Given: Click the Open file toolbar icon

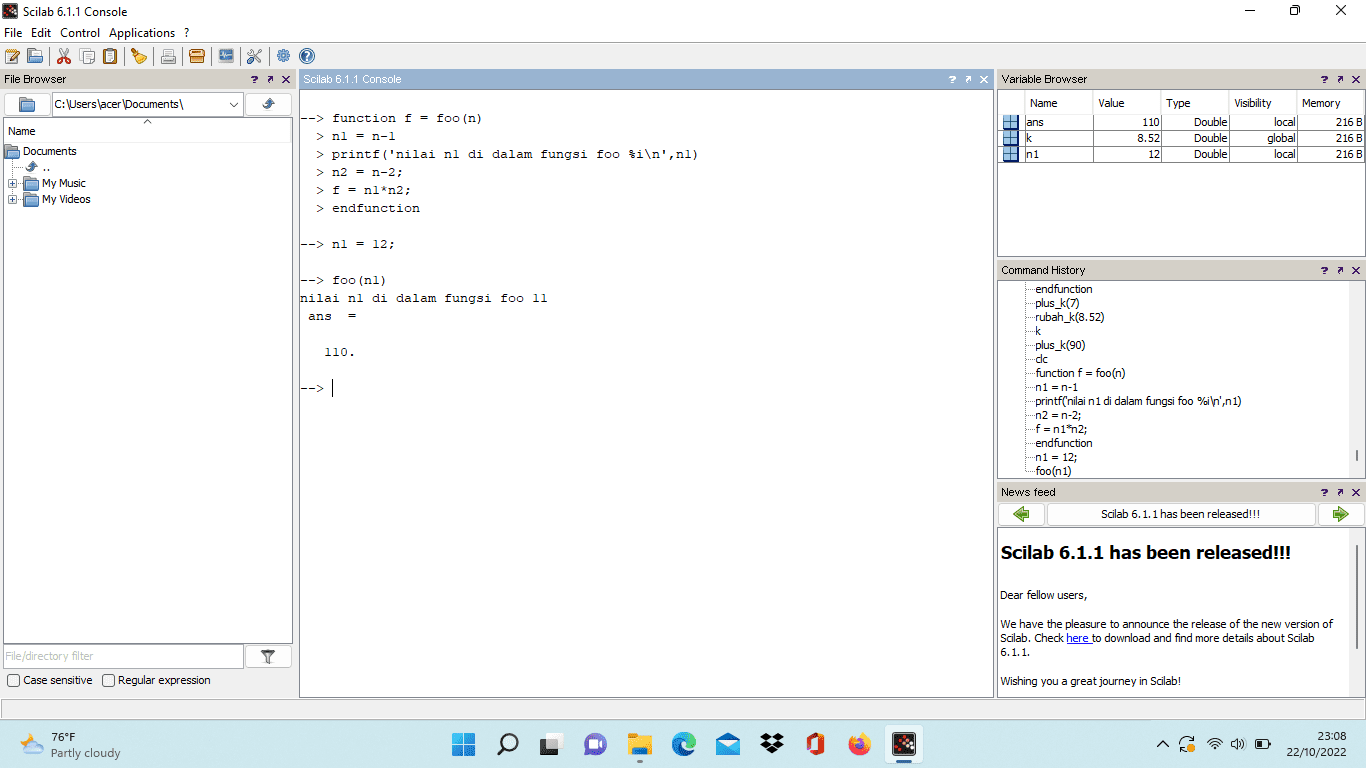Looking at the screenshot, I should 35,56.
